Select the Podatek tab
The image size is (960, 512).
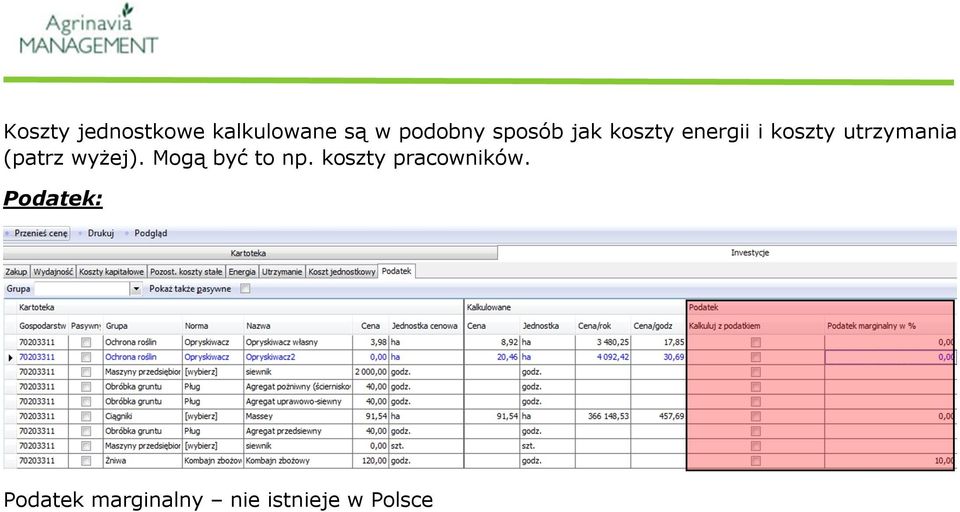[397, 271]
